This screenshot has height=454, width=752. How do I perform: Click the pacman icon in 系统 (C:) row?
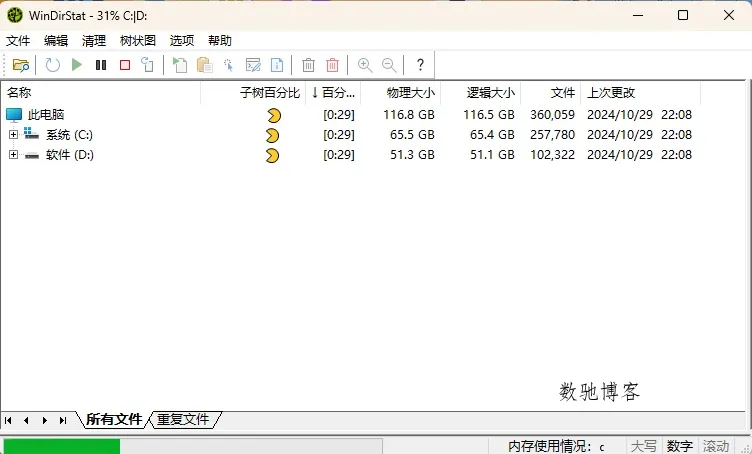coord(272,135)
